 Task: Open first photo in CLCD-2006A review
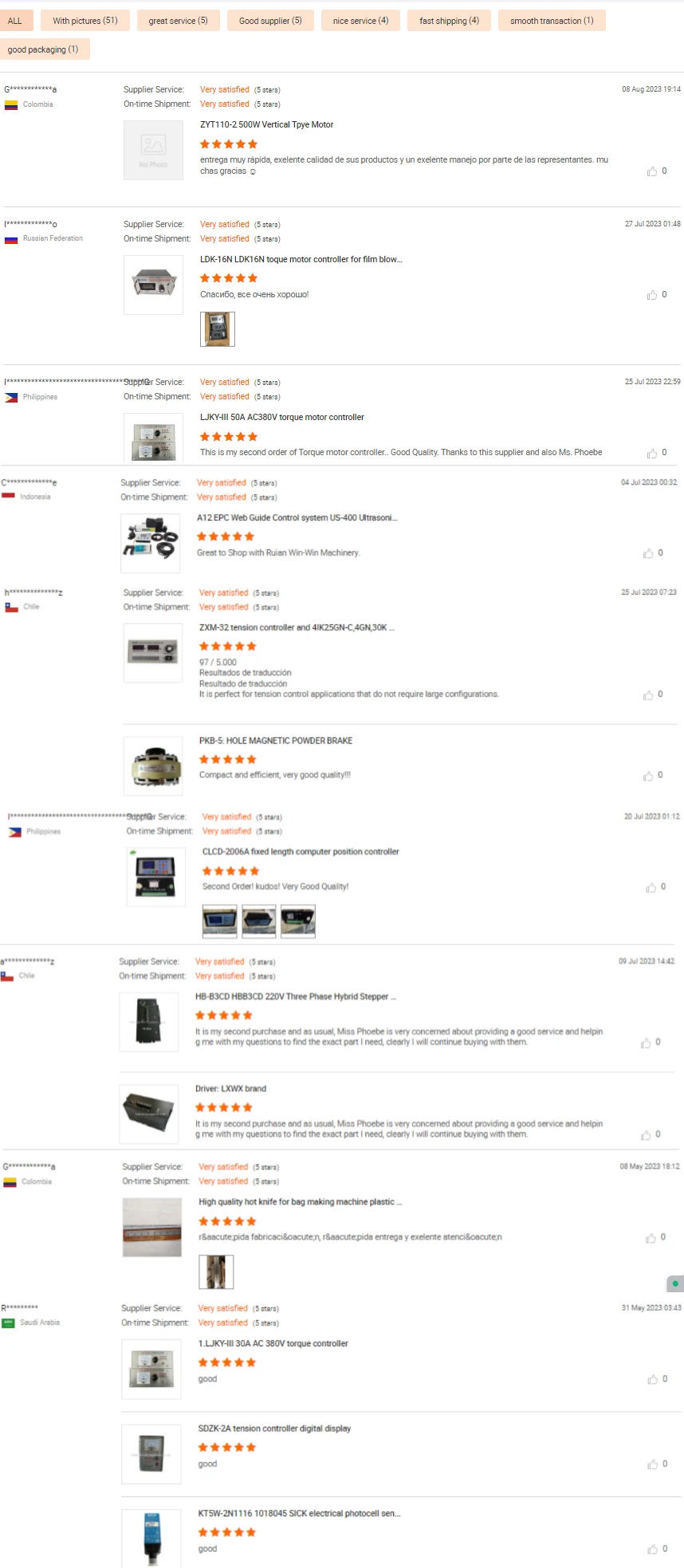tap(220, 922)
